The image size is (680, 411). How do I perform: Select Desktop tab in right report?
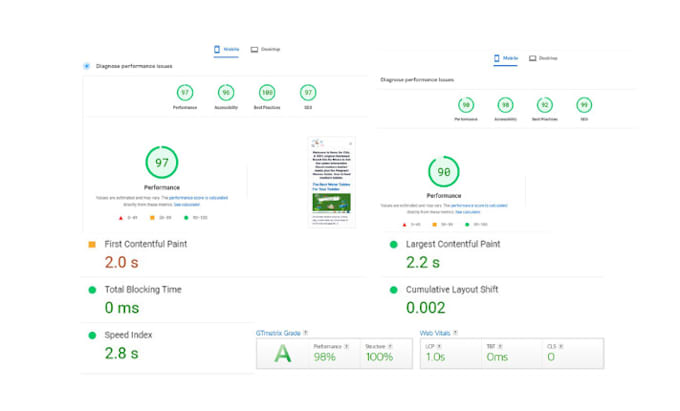point(543,58)
